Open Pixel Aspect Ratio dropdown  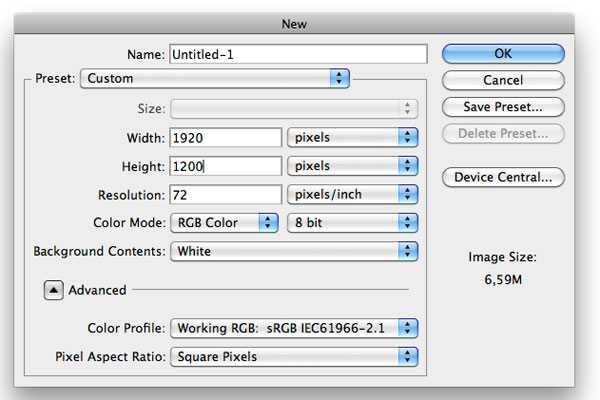[294, 356]
